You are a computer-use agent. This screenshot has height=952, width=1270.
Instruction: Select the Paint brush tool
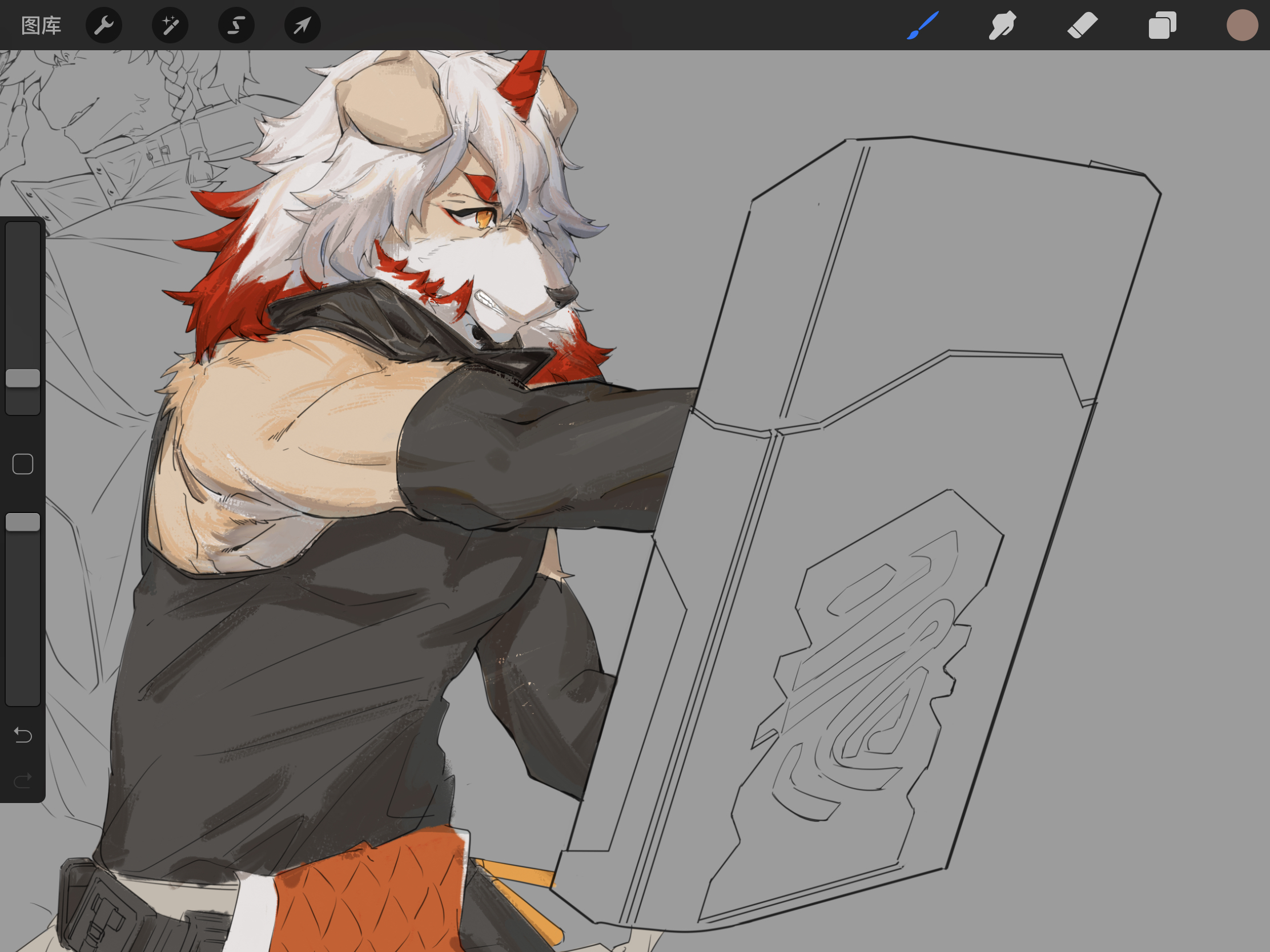[923, 25]
